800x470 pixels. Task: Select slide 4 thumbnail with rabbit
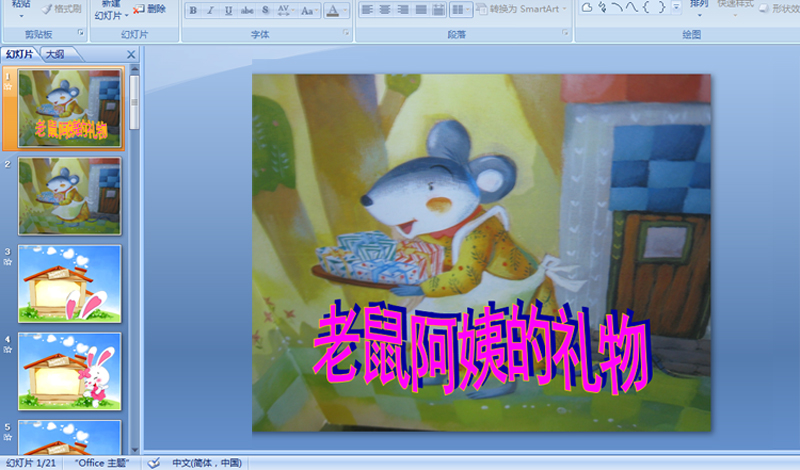coord(70,372)
